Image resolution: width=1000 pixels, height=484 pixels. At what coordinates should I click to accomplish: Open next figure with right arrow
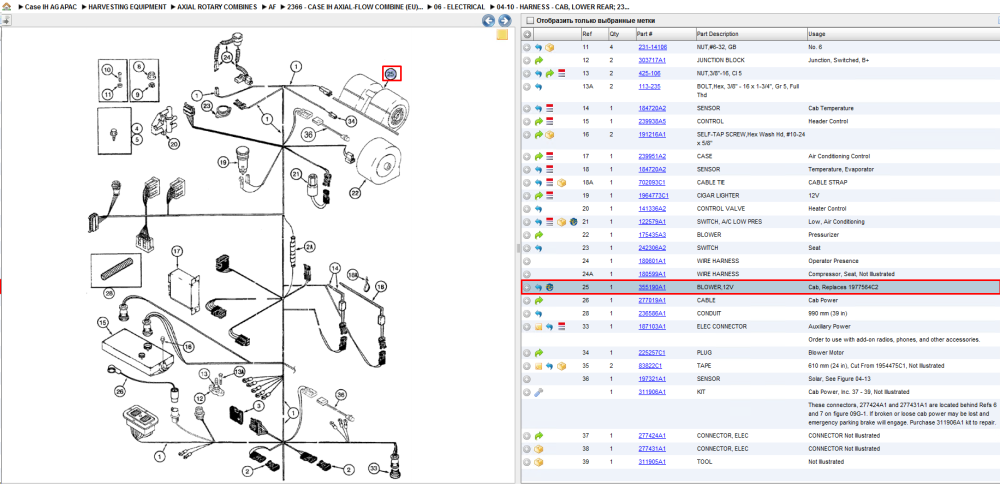pyautogui.click(x=503, y=20)
